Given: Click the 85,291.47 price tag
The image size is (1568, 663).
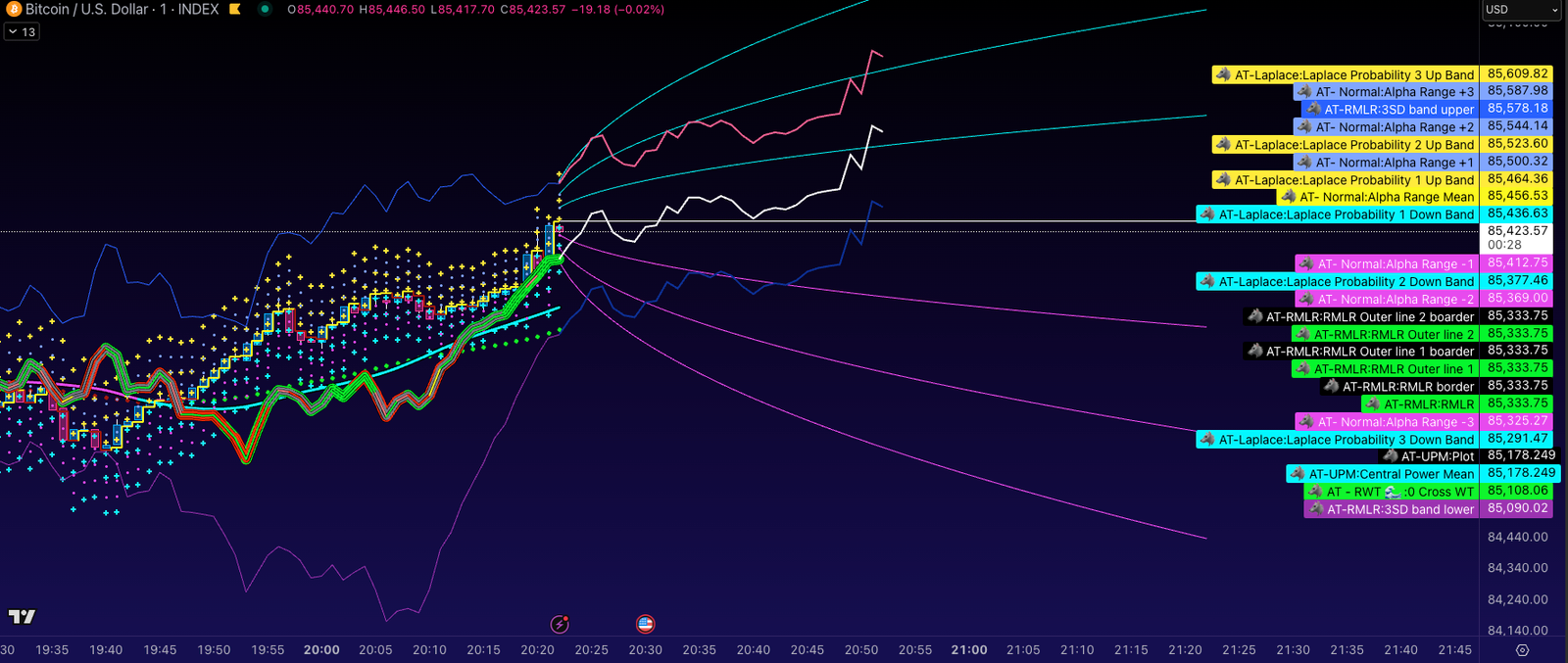Looking at the screenshot, I should click(x=1517, y=439).
